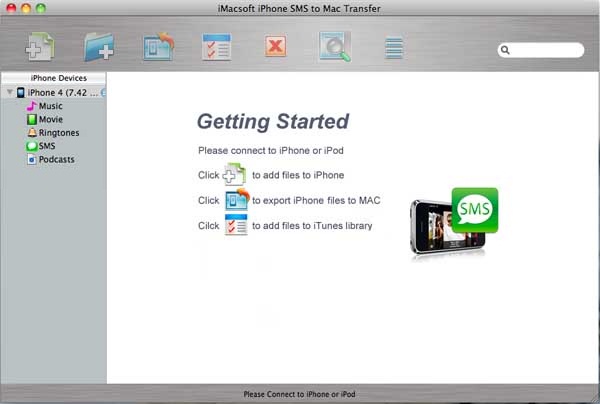The image size is (600, 404).
Task: Click the info badge beside iPhone 4
Action: pyautogui.click(x=103, y=93)
